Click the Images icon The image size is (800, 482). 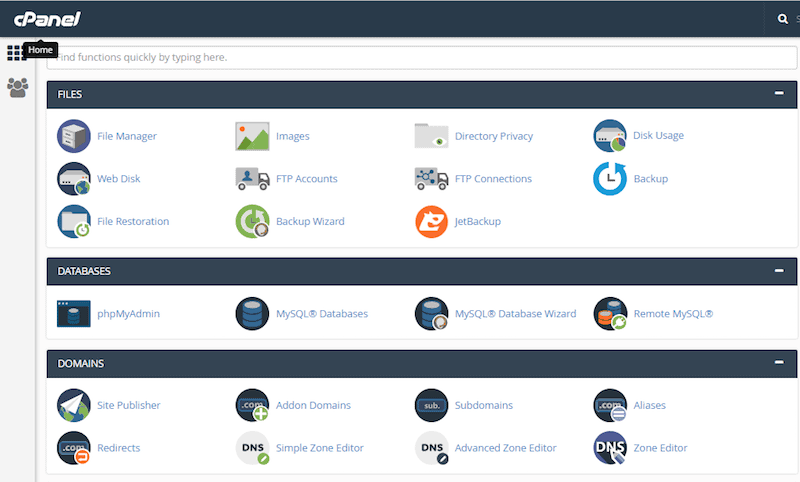tap(252, 136)
